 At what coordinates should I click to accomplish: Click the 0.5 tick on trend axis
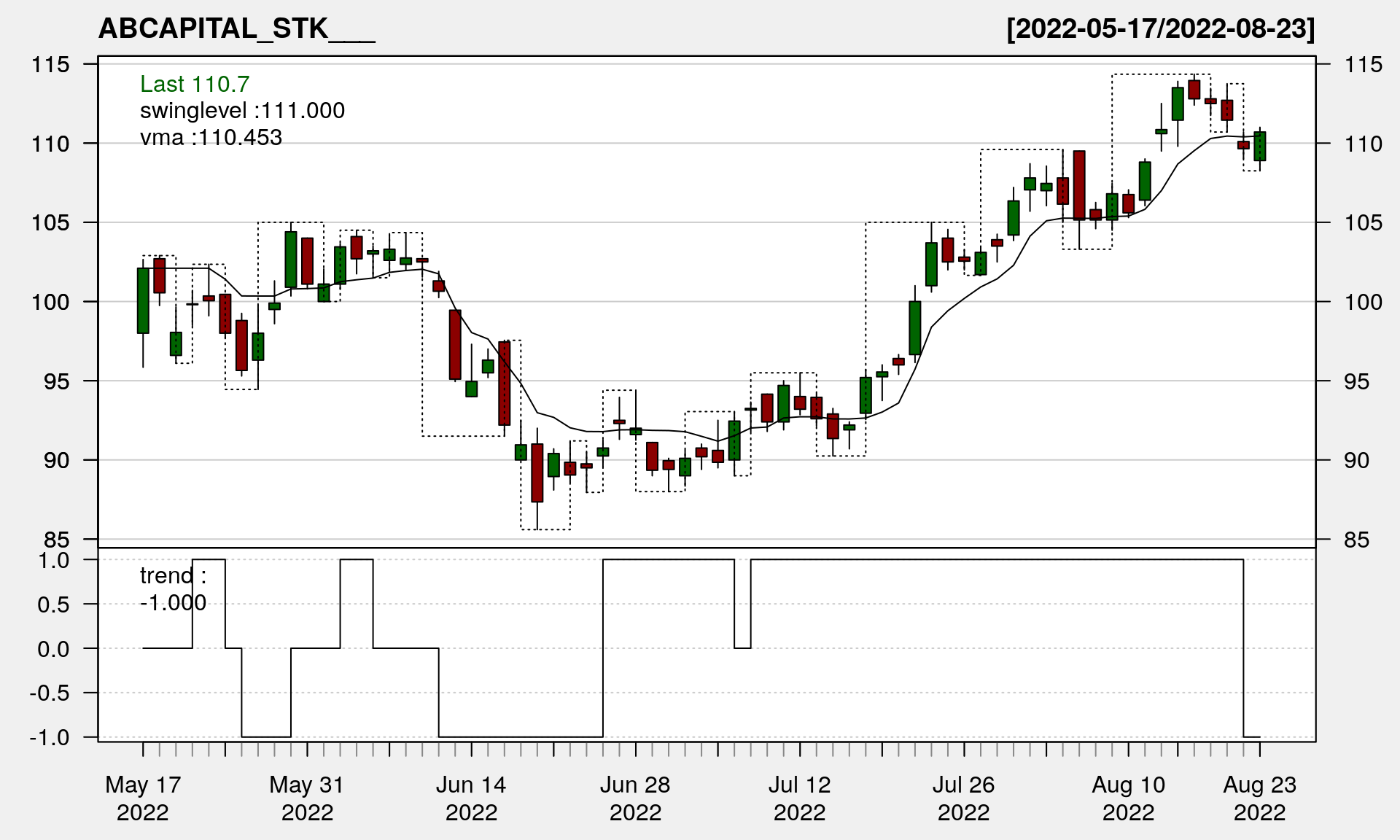click(53, 604)
